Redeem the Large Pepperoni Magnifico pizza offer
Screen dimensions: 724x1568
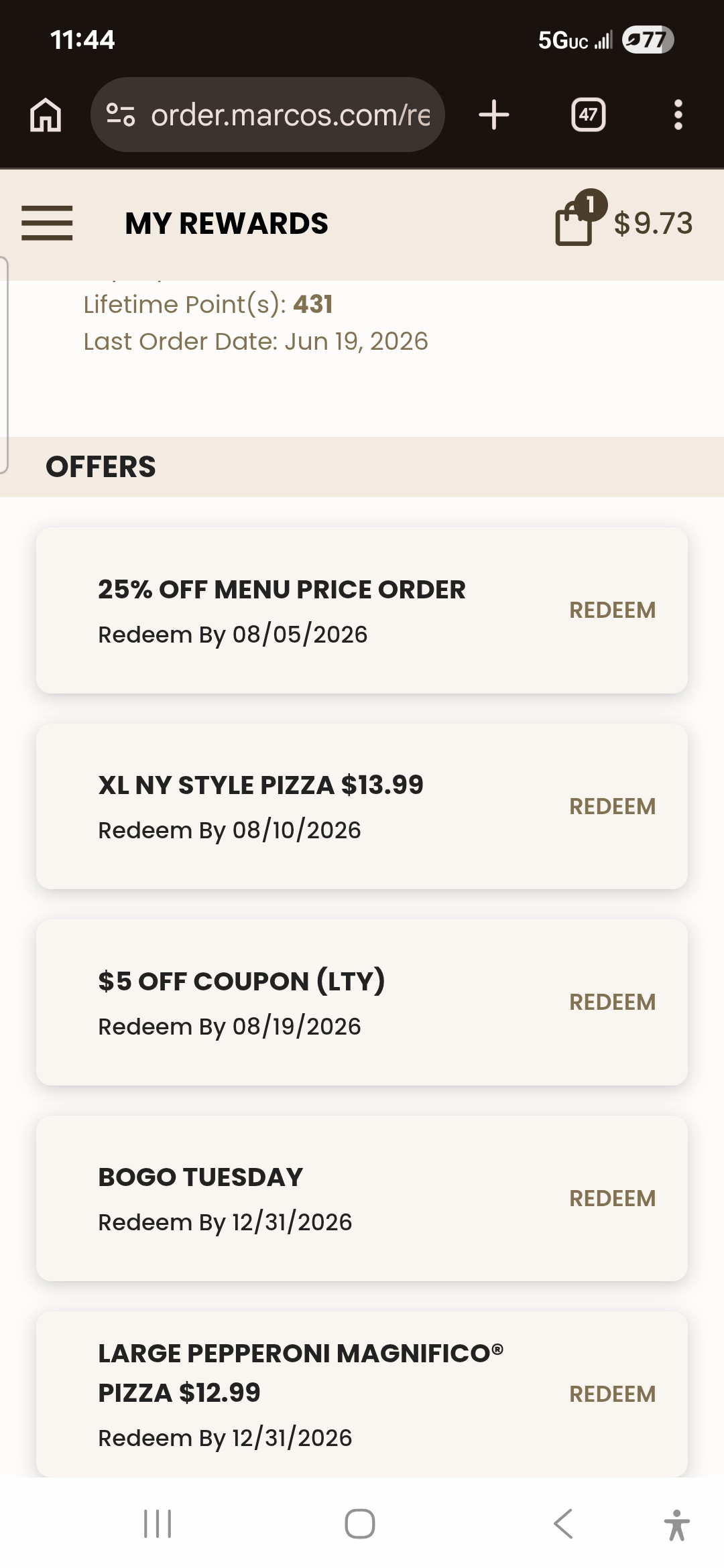coord(612,1394)
